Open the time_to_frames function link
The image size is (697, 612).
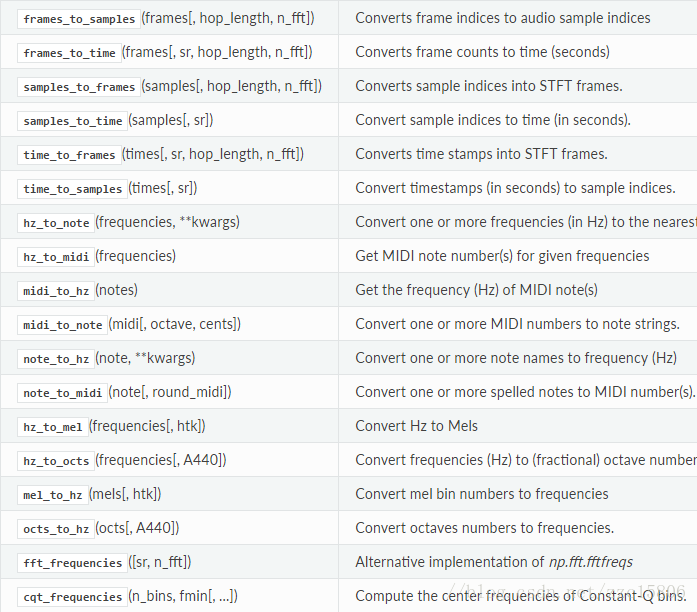pyautogui.click(x=69, y=155)
